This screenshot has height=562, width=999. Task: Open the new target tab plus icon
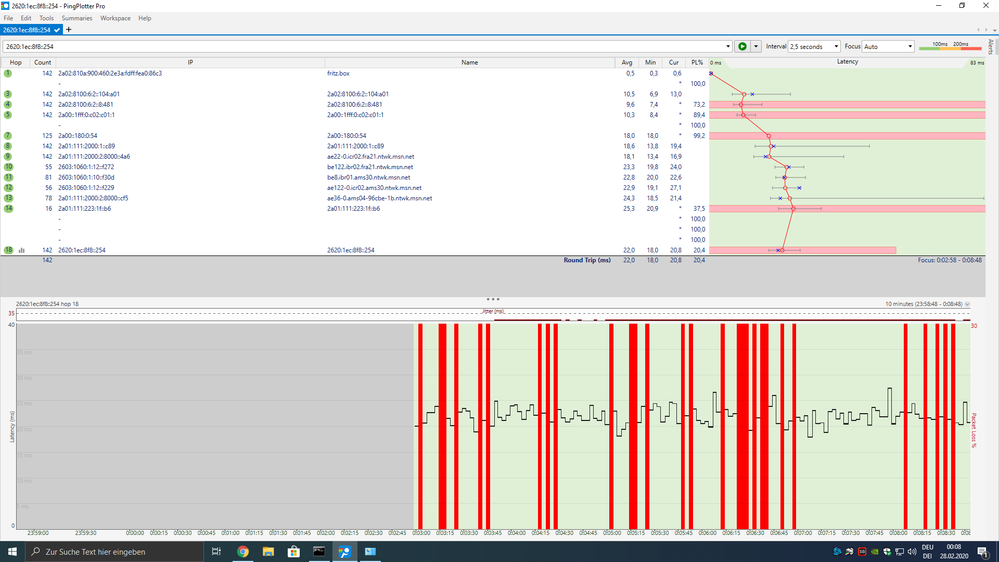click(x=69, y=30)
